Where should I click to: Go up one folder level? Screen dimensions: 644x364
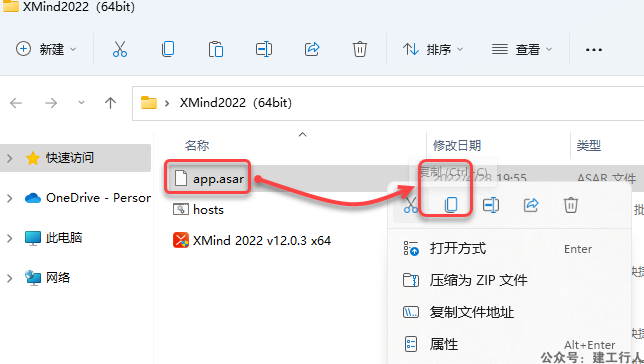click(110, 103)
